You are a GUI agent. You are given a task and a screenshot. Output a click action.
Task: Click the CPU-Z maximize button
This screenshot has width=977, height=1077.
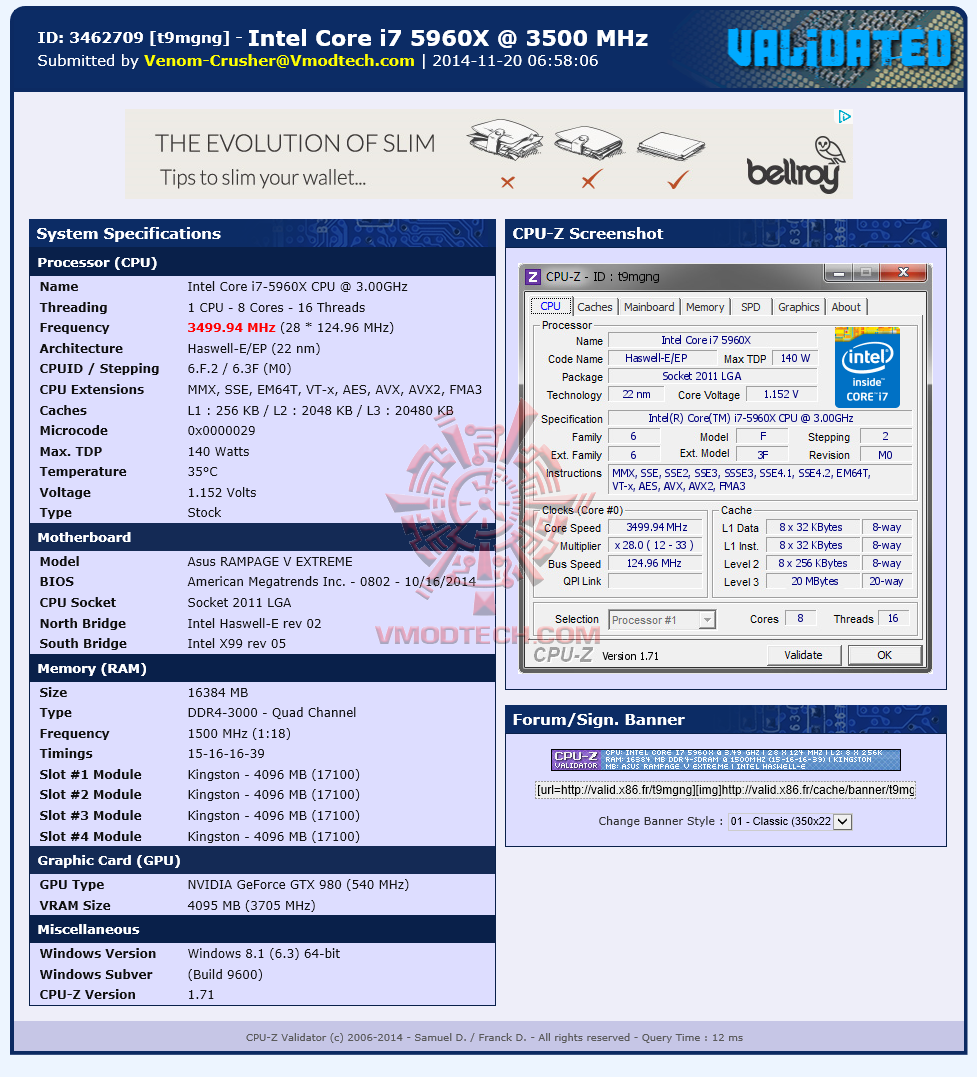866,273
